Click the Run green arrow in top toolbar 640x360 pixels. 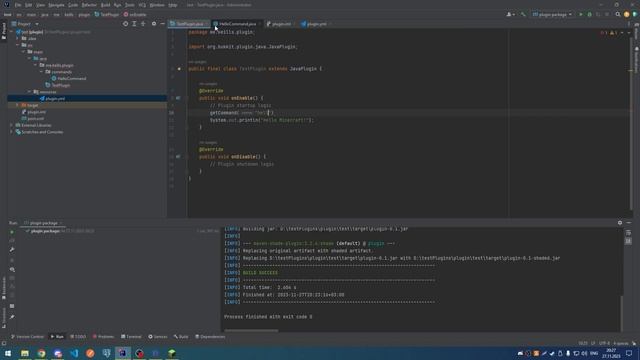[x=581, y=14]
